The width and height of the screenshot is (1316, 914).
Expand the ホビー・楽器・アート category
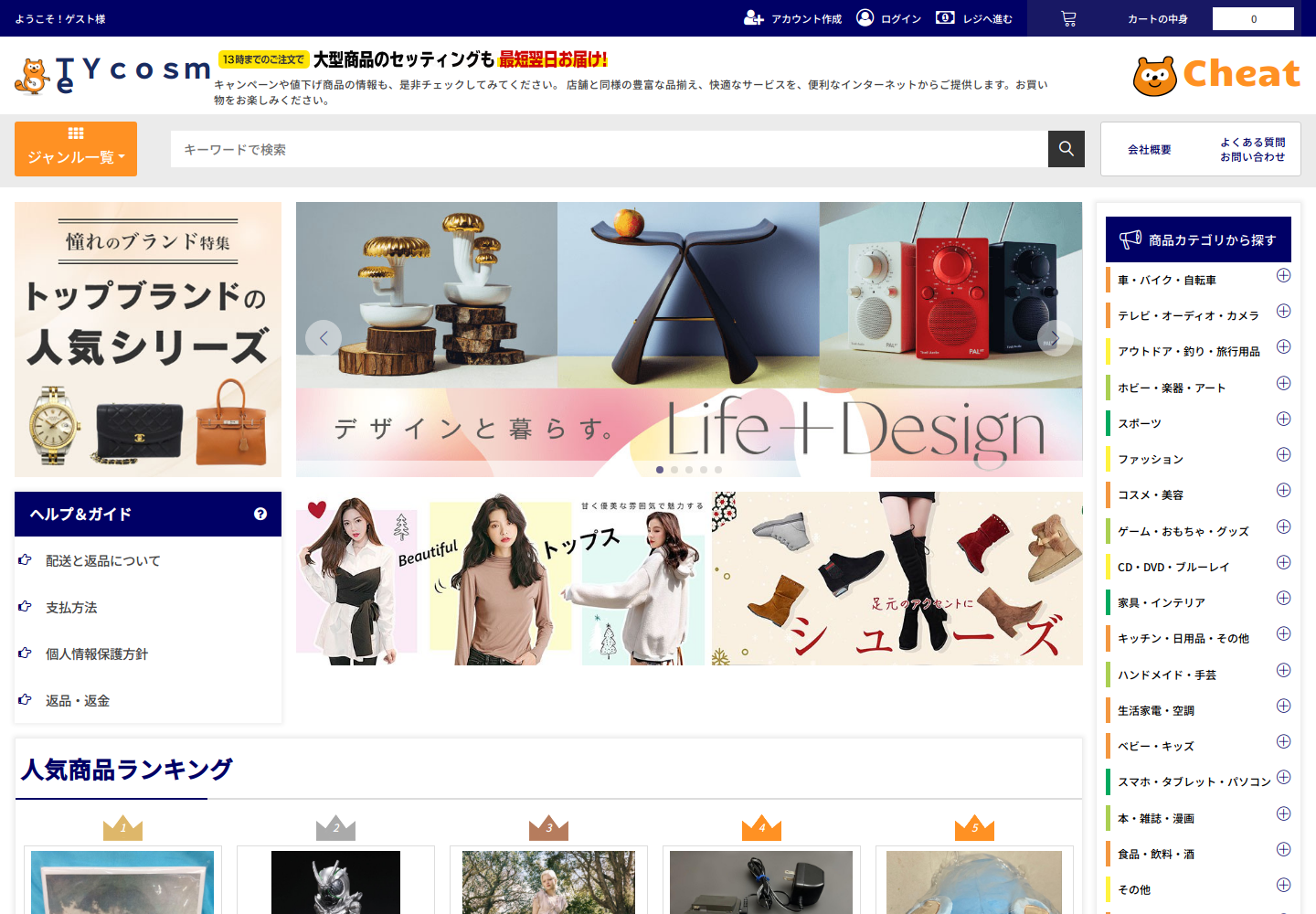(1283, 383)
